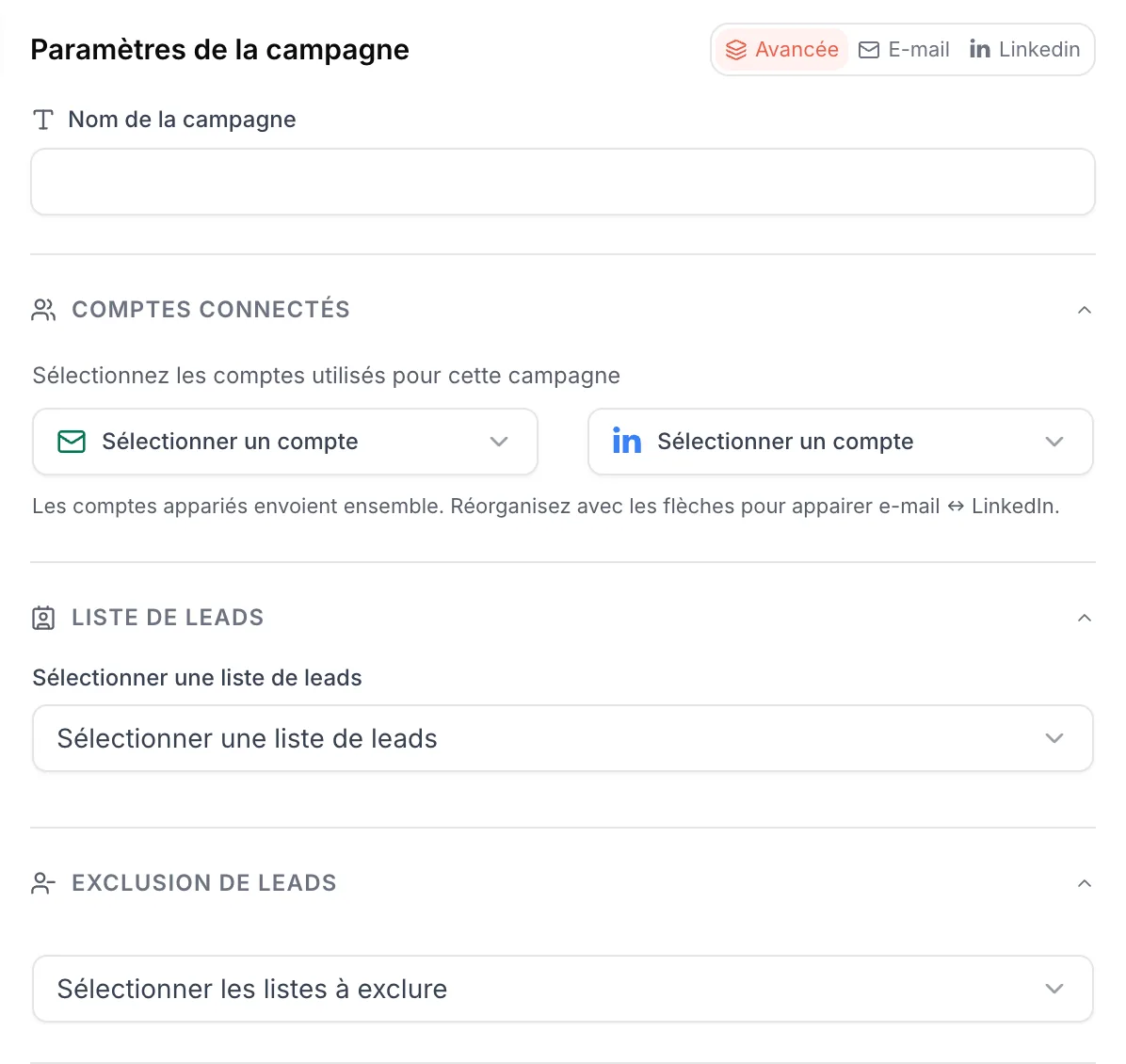Click the Sélectionner une liste de leads label above the dropdown

[x=197, y=678]
